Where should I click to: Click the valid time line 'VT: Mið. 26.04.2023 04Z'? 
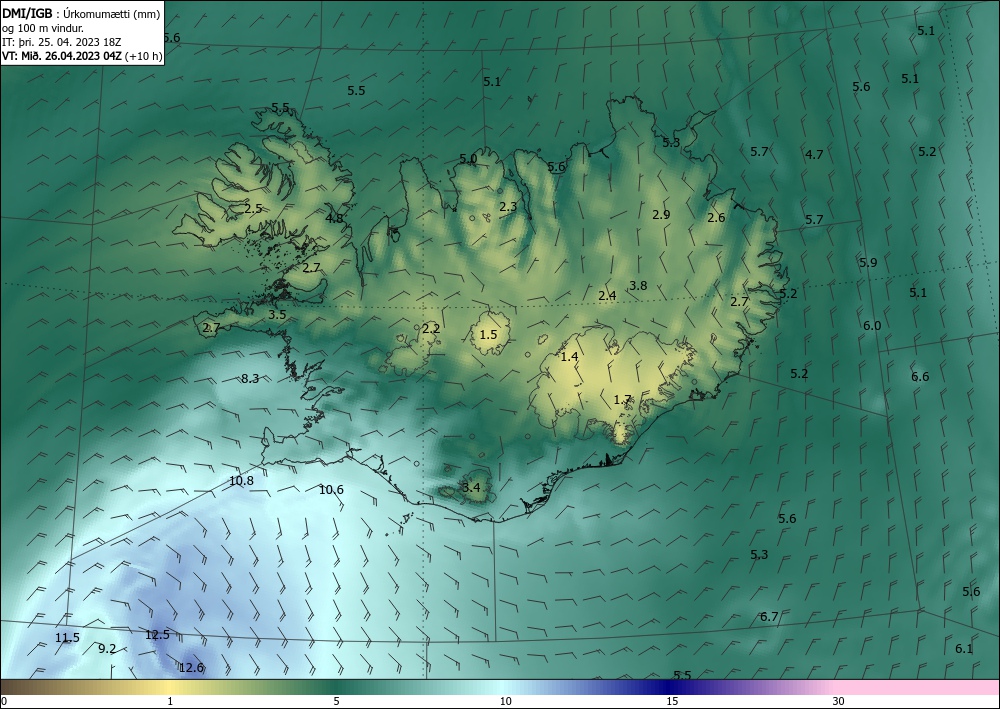click(x=63, y=56)
